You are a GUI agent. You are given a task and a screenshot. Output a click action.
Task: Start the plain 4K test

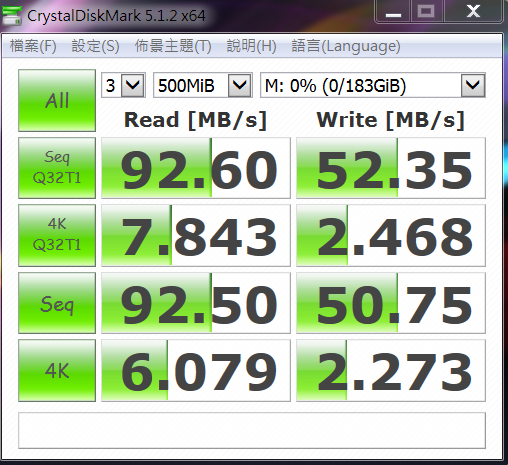57,370
